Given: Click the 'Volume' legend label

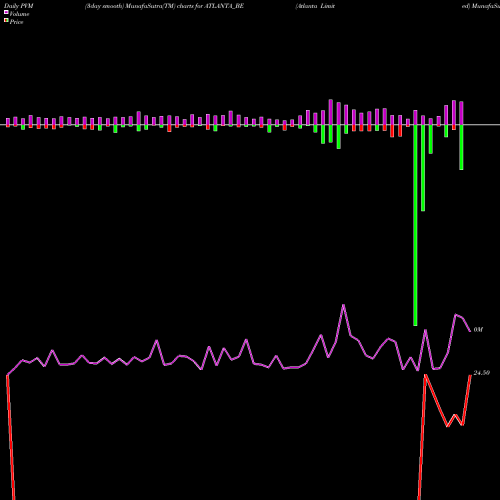Looking at the screenshot, I should tap(19, 14).
